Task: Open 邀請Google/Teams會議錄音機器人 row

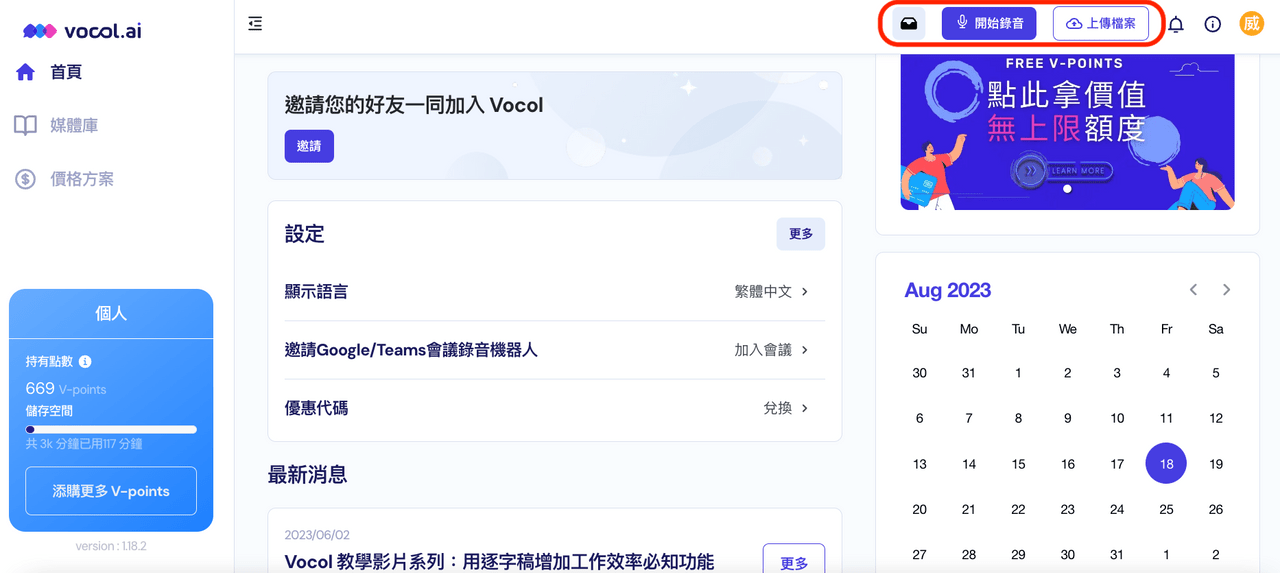Action: (x=555, y=350)
